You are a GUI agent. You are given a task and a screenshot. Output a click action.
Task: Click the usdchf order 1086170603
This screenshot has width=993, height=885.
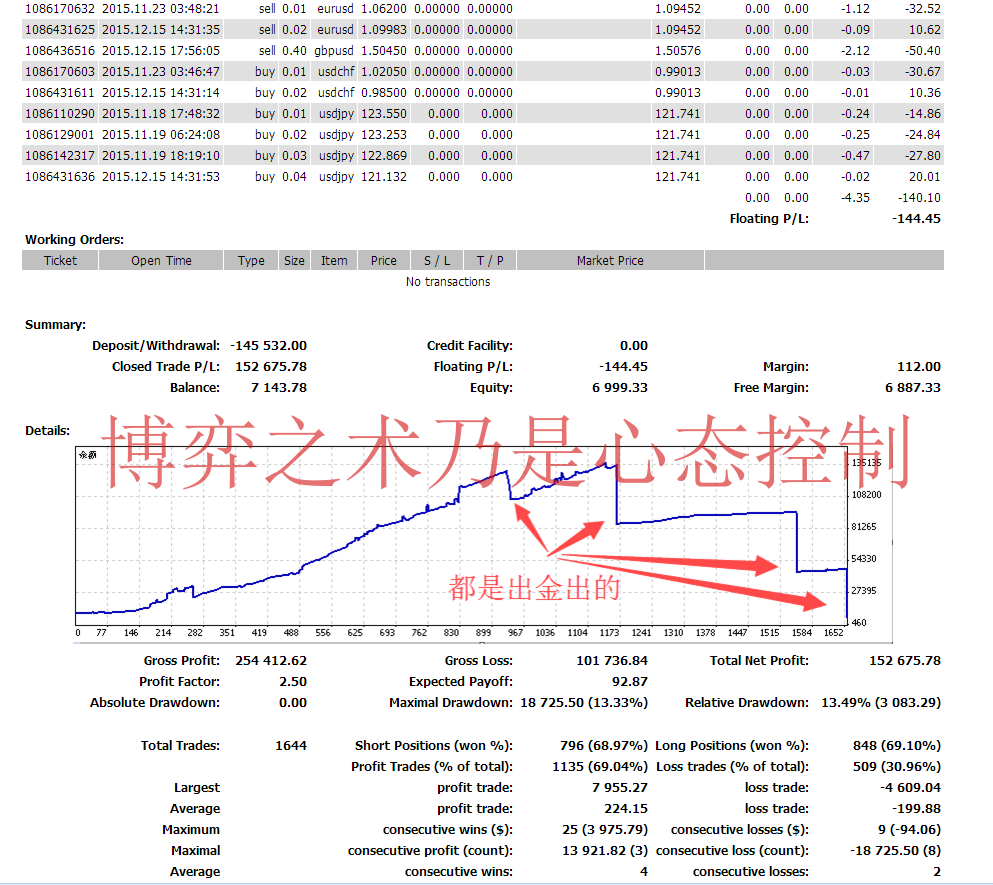[x=59, y=72]
